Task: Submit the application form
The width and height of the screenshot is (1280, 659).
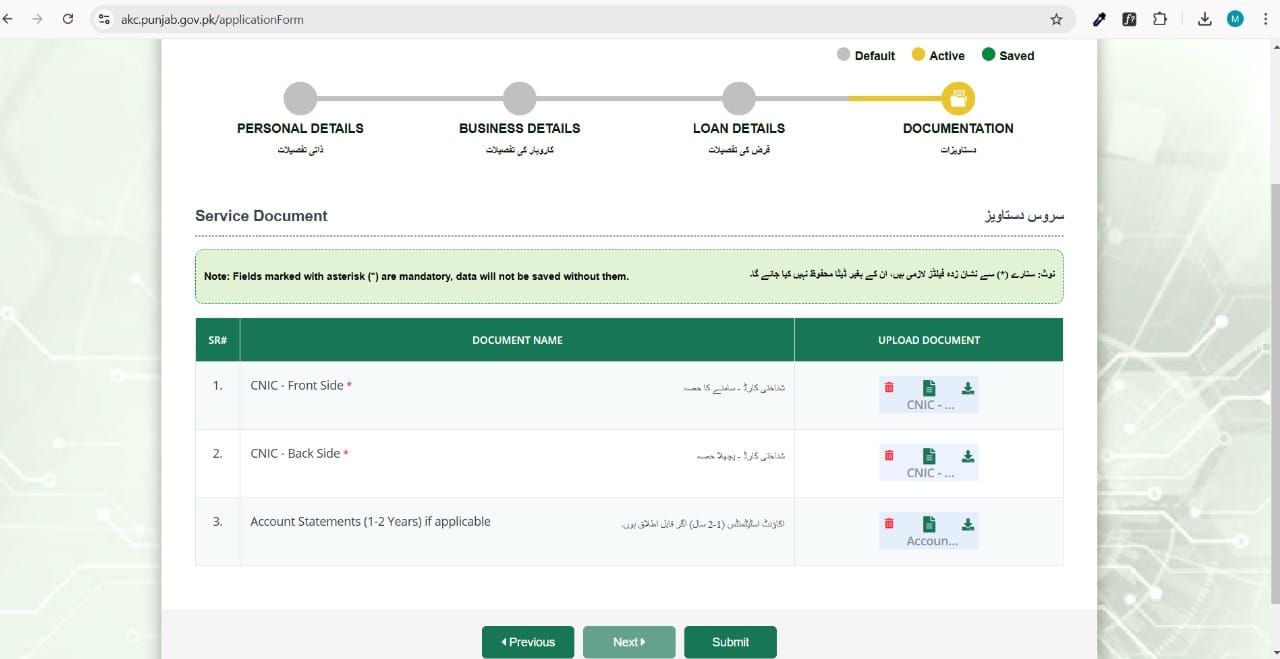Action: pos(730,641)
